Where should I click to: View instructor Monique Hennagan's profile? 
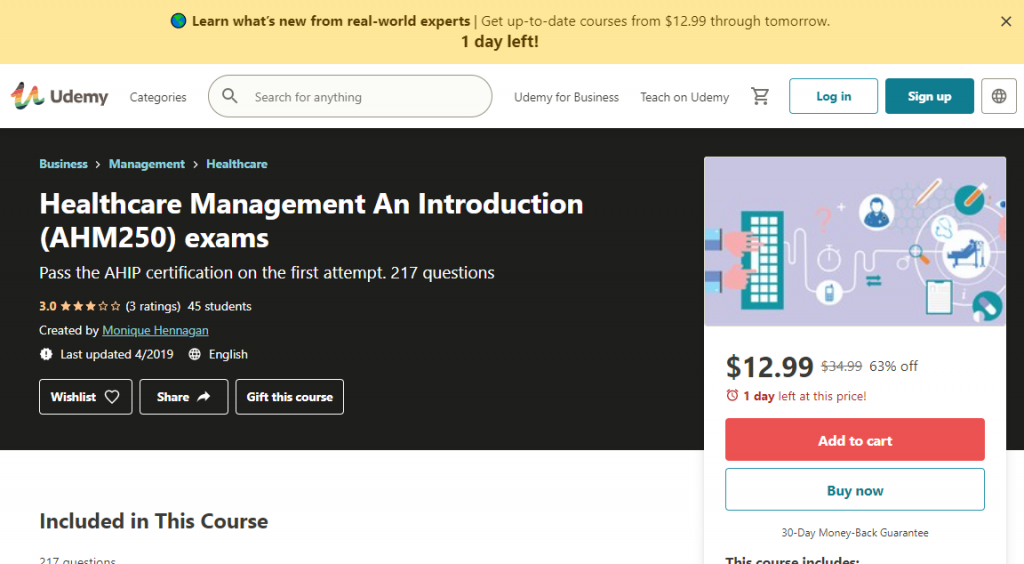155,330
